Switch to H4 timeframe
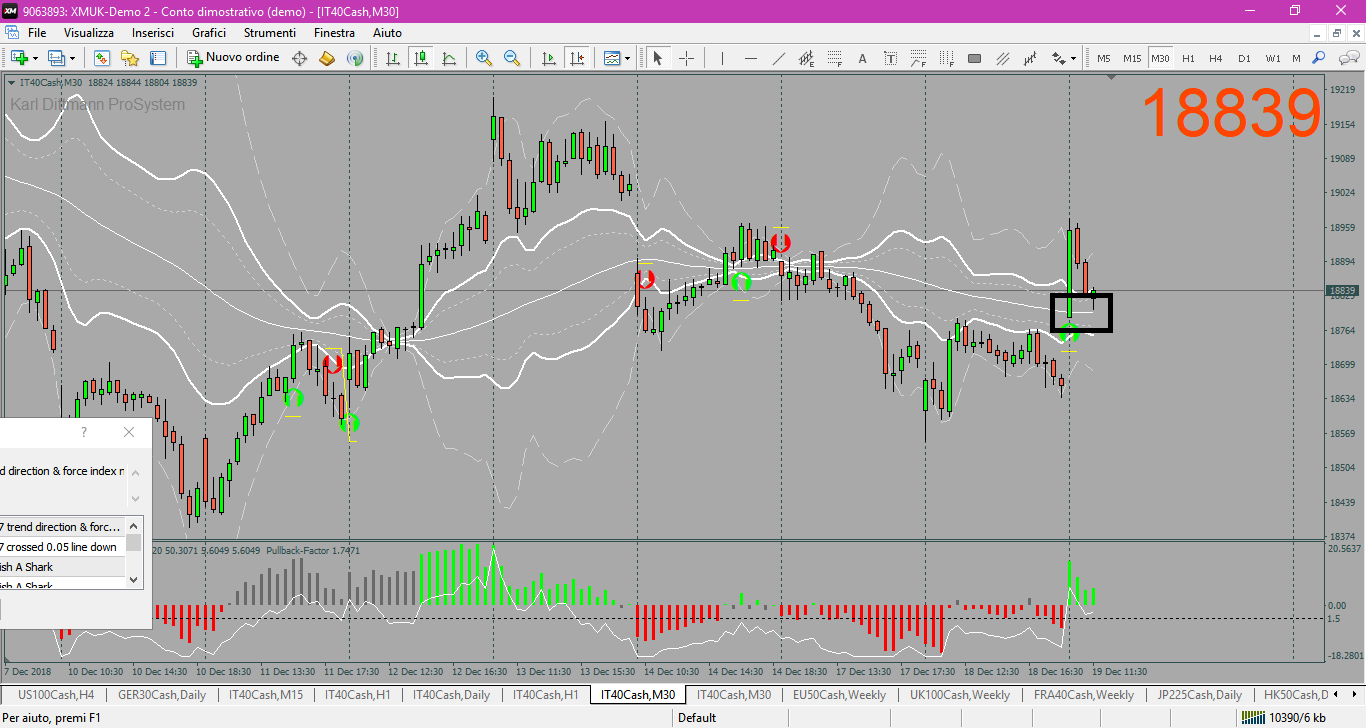The image size is (1366, 728). [x=1216, y=58]
